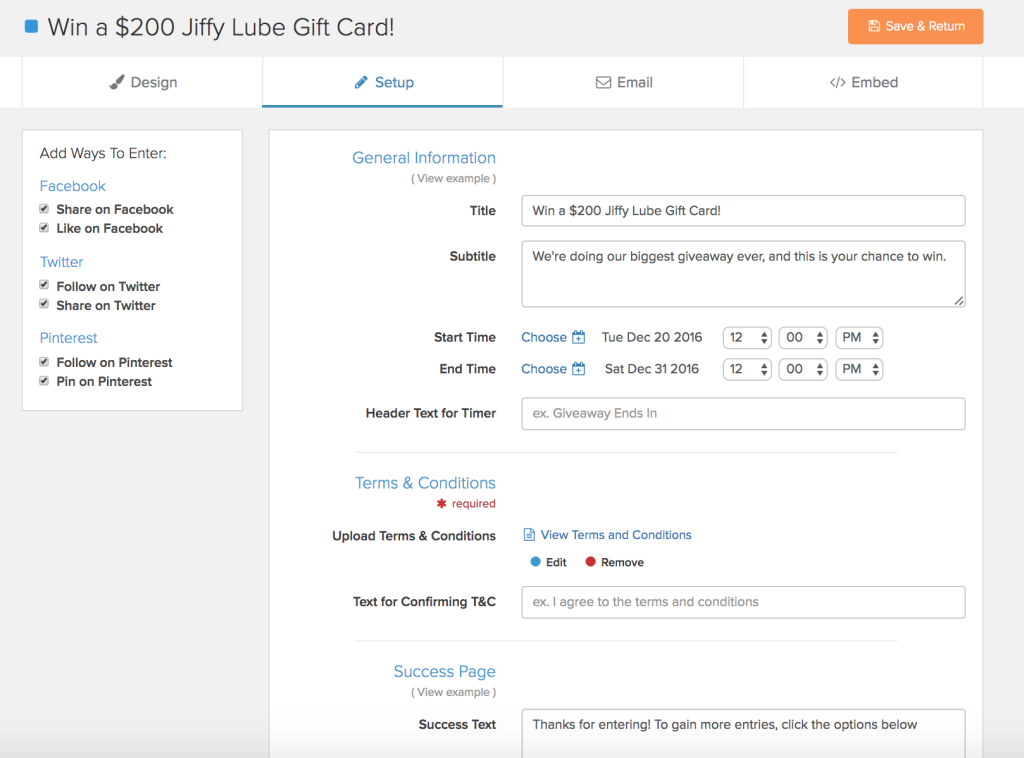Image resolution: width=1024 pixels, height=758 pixels.
Task: Select the Setup tab
Action: click(383, 82)
